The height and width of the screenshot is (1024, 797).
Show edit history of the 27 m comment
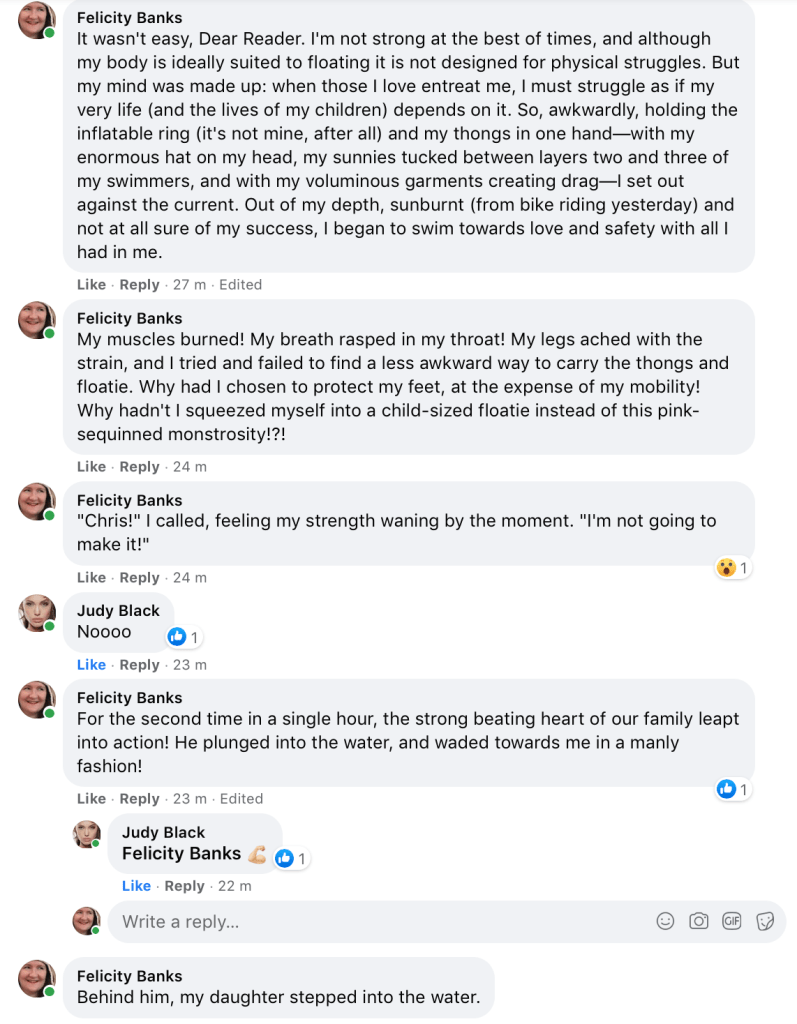pyautogui.click(x=240, y=285)
